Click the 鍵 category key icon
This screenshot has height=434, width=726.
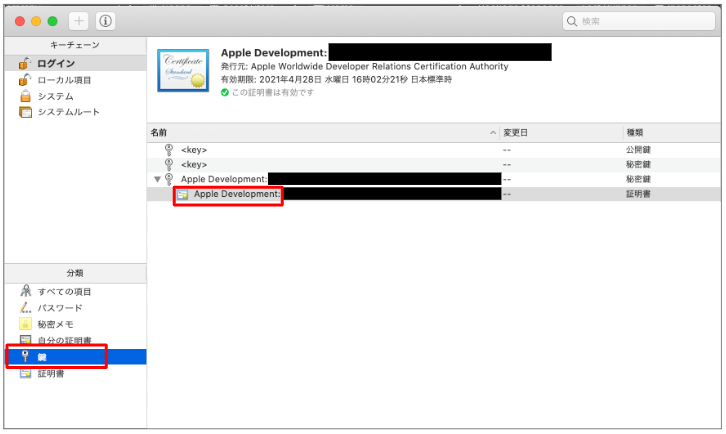[x=25, y=356]
